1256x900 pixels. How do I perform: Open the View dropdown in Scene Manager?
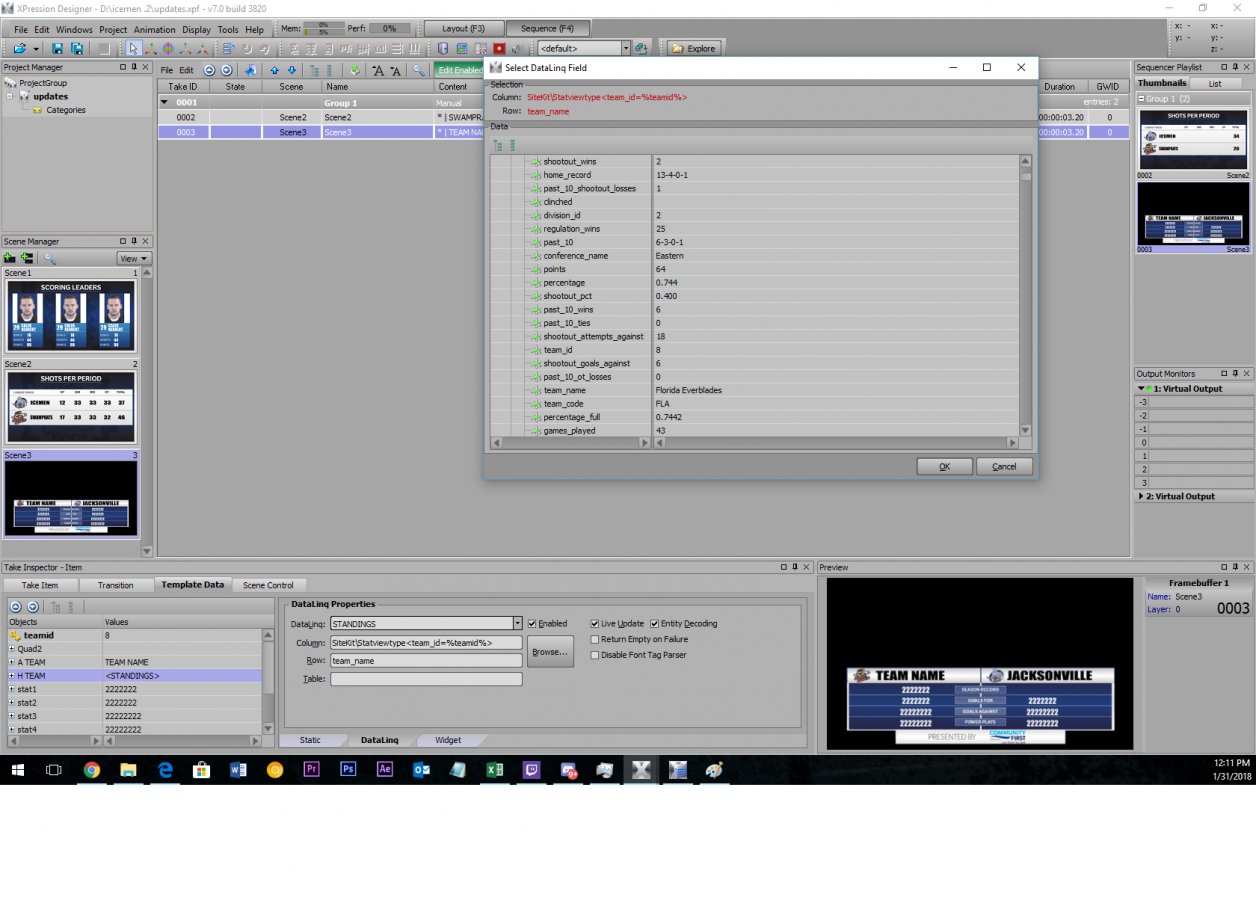tap(134, 258)
